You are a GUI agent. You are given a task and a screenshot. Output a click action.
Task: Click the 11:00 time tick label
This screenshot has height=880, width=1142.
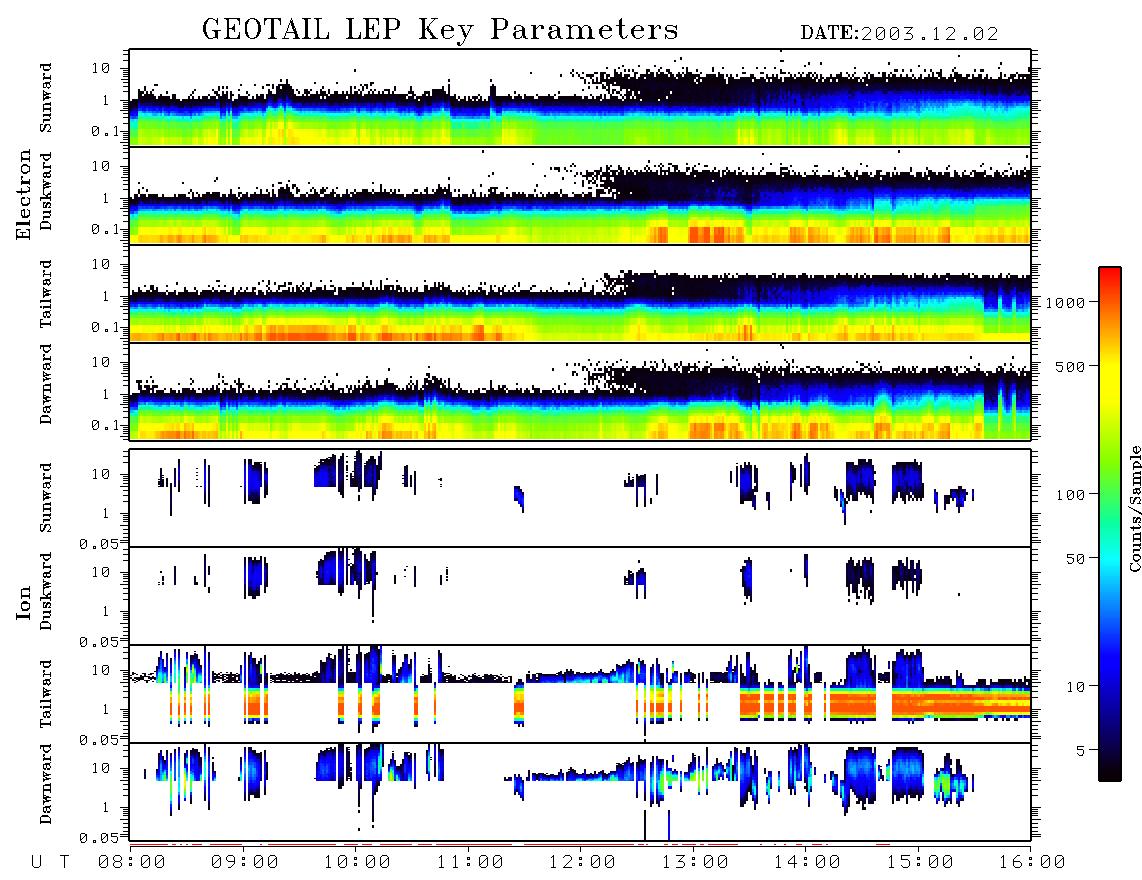pos(470,863)
